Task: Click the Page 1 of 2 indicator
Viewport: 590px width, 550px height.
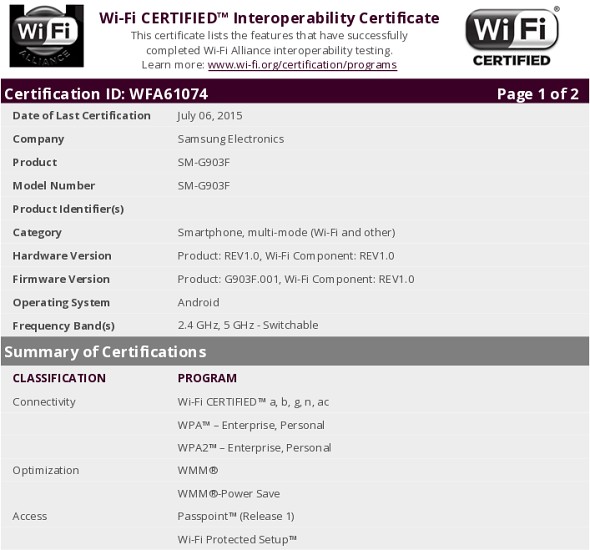Action: pos(538,94)
